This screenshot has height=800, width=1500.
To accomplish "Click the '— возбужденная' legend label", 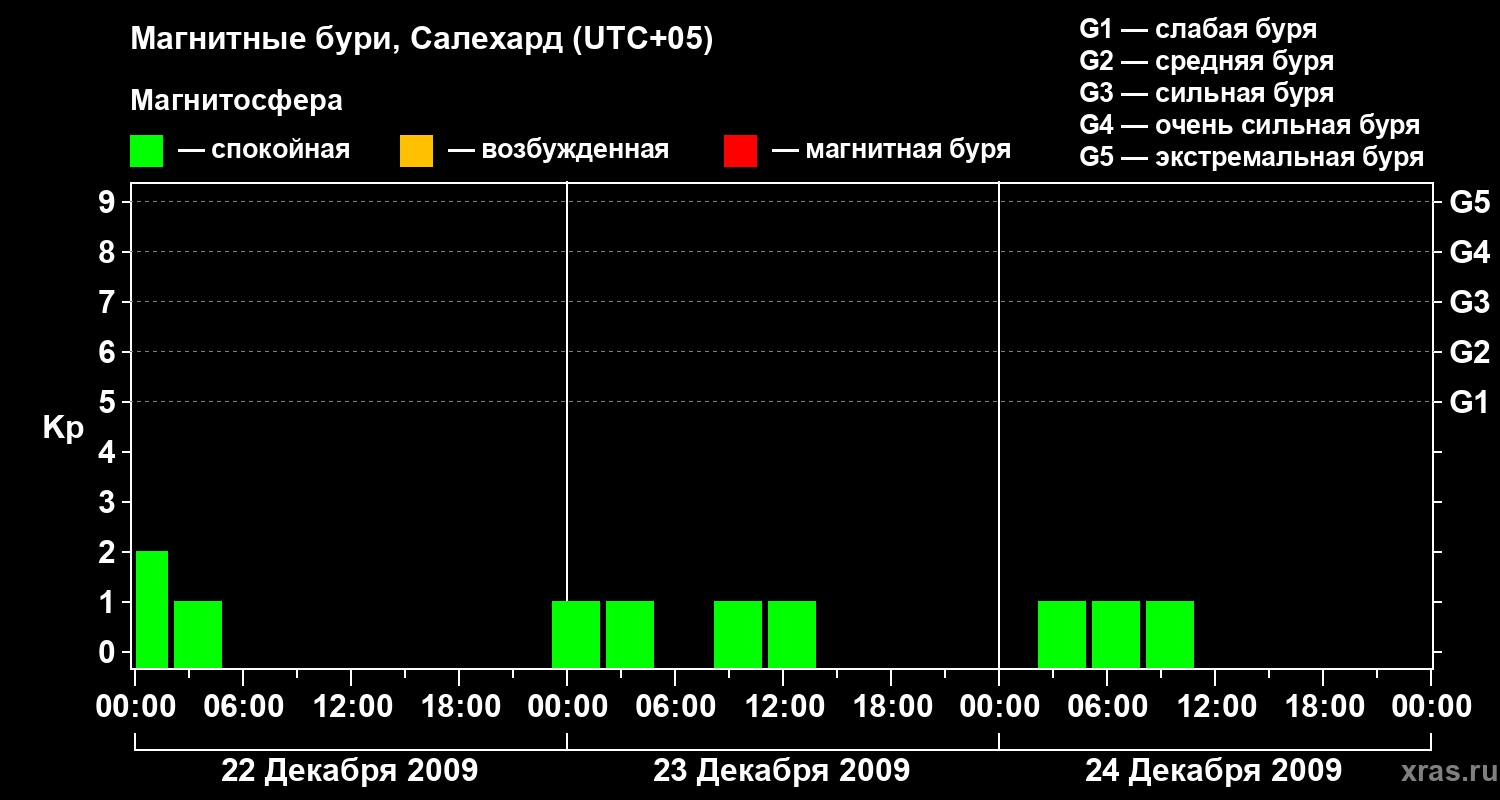I will tap(558, 150).
